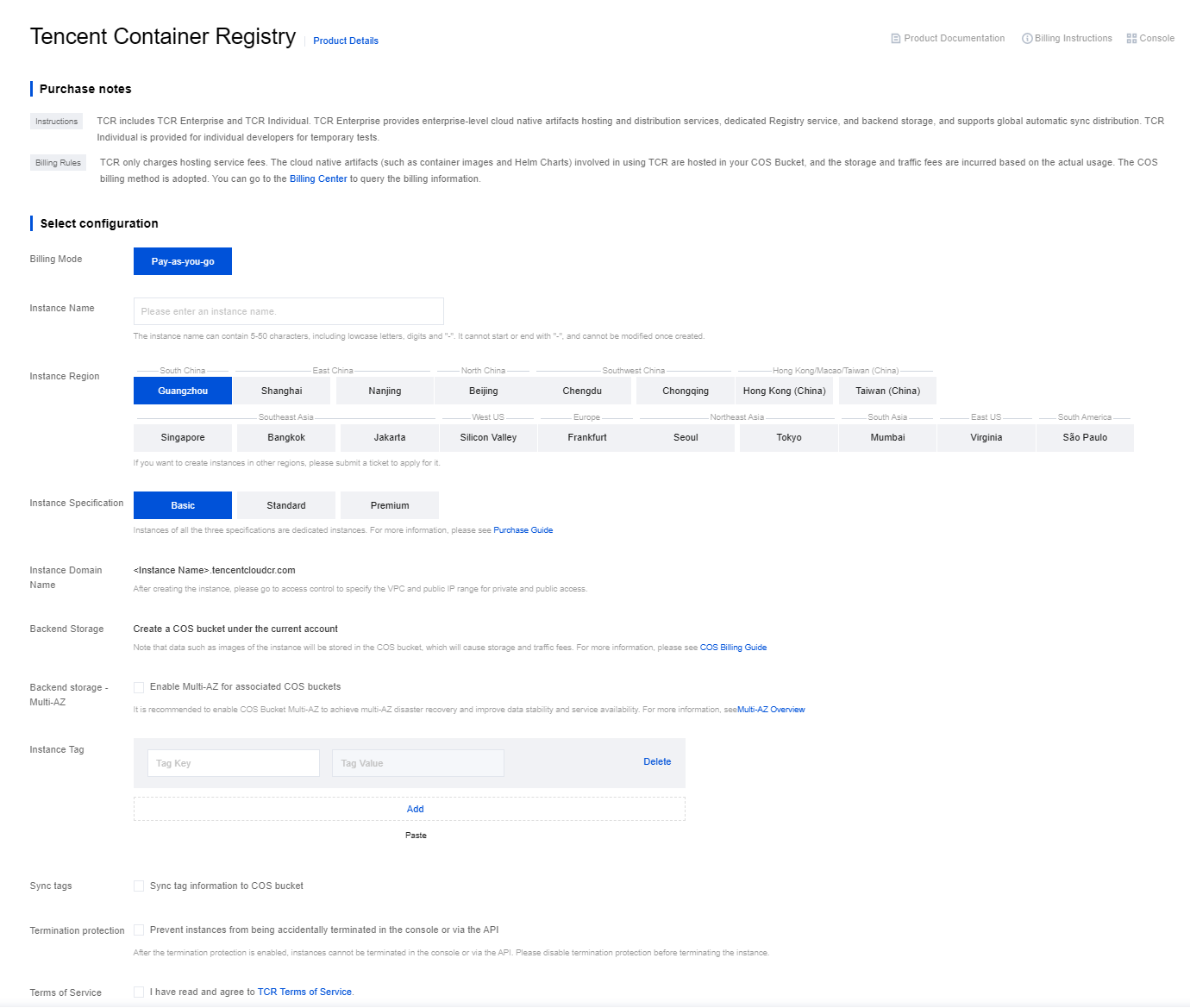This screenshot has width=1190, height=1008.
Task: Click the Tag Value input field
Action: point(418,763)
